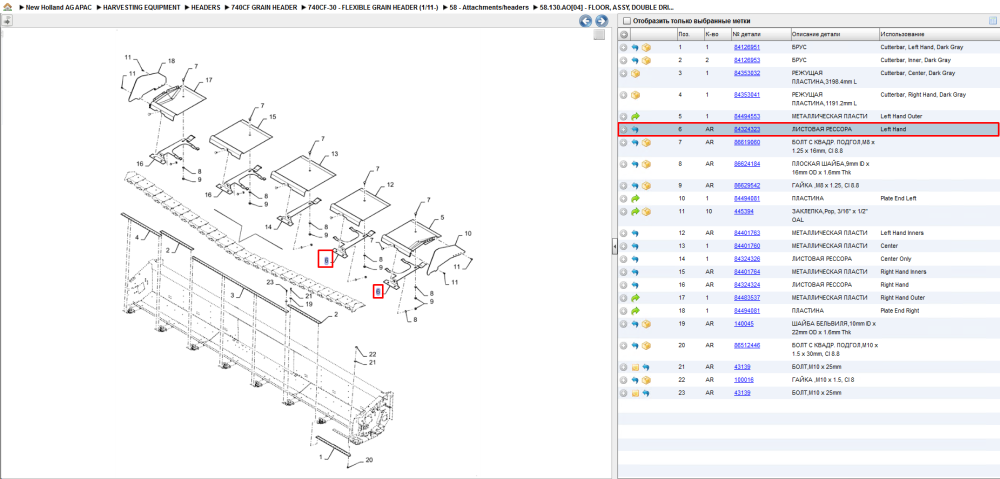Screen dimensions: 1000x479
Task: Click the box icon for part 100016
Action: (646, 380)
